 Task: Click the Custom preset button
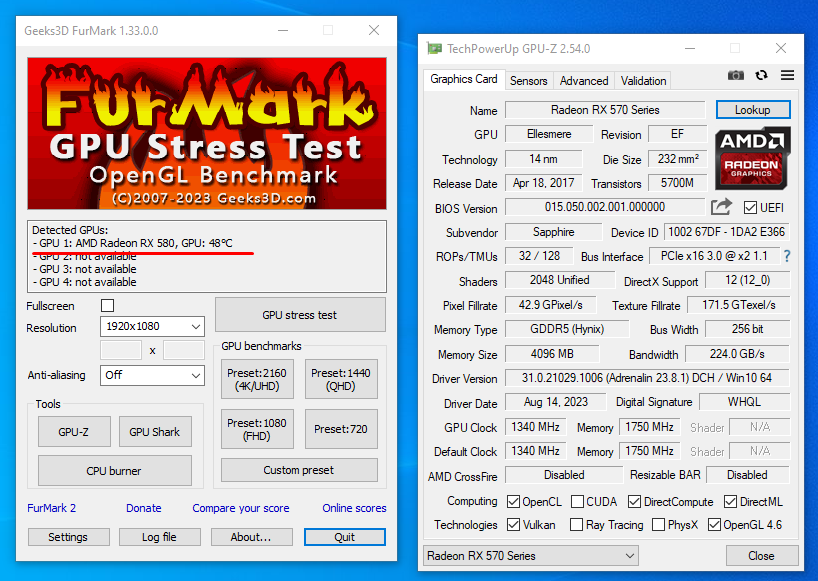tap(299, 470)
